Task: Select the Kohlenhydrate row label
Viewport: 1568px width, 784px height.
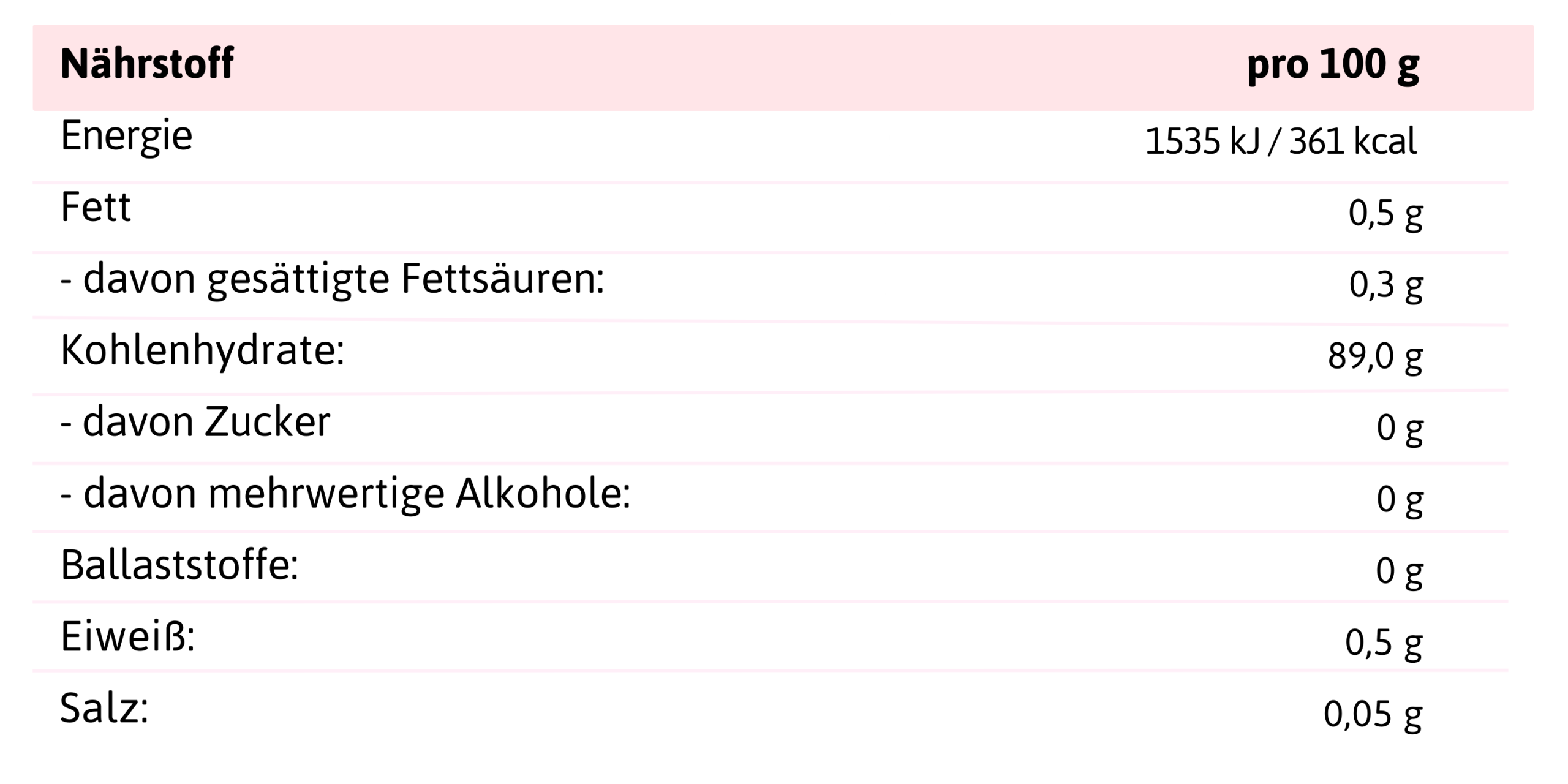Action: tap(203, 351)
